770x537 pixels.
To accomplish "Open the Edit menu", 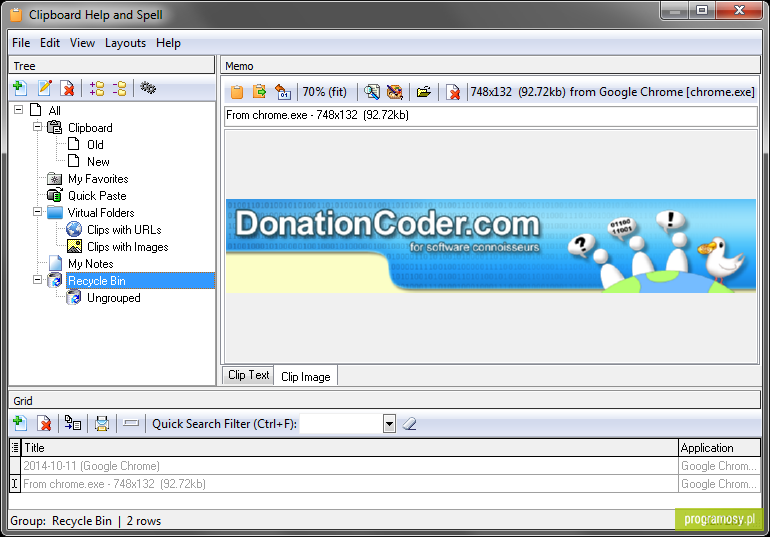I will coord(50,43).
